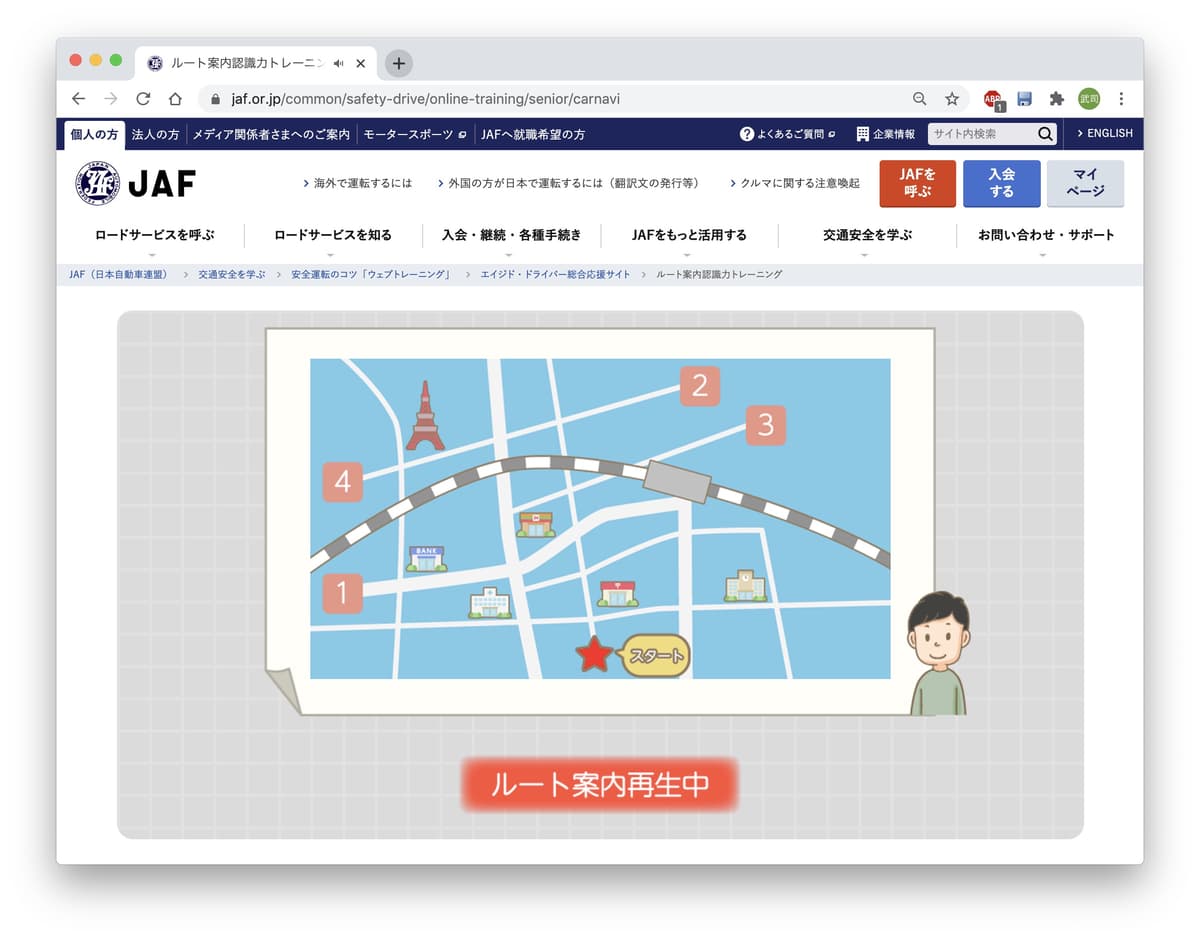Click the red star start marker
This screenshot has height=939, width=1200.
pyautogui.click(x=595, y=653)
